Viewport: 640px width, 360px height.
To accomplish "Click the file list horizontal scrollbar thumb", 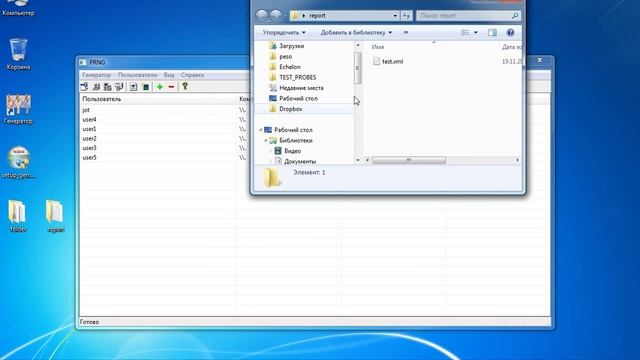I will point(409,160).
